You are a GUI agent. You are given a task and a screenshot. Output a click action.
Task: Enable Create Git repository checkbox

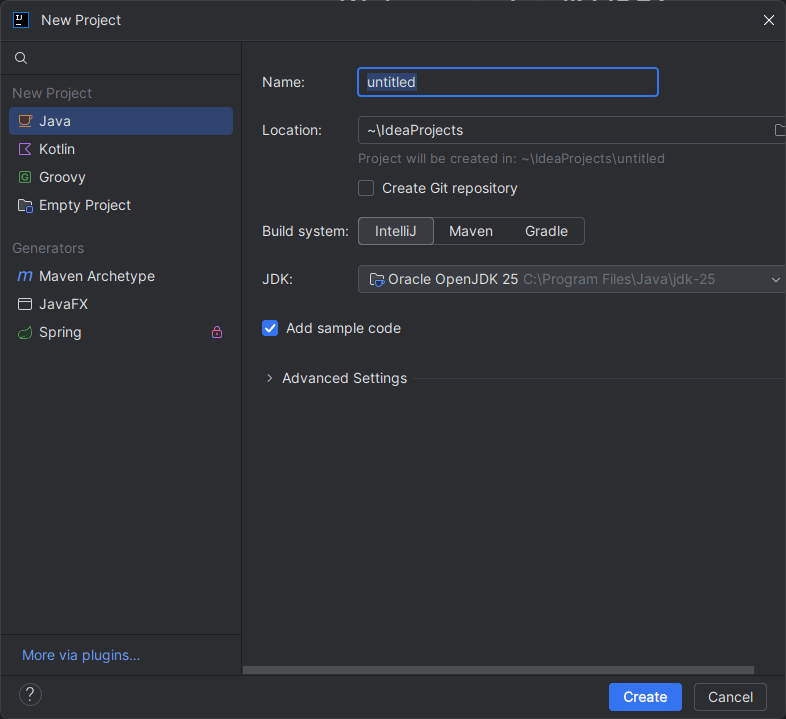click(x=366, y=188)
